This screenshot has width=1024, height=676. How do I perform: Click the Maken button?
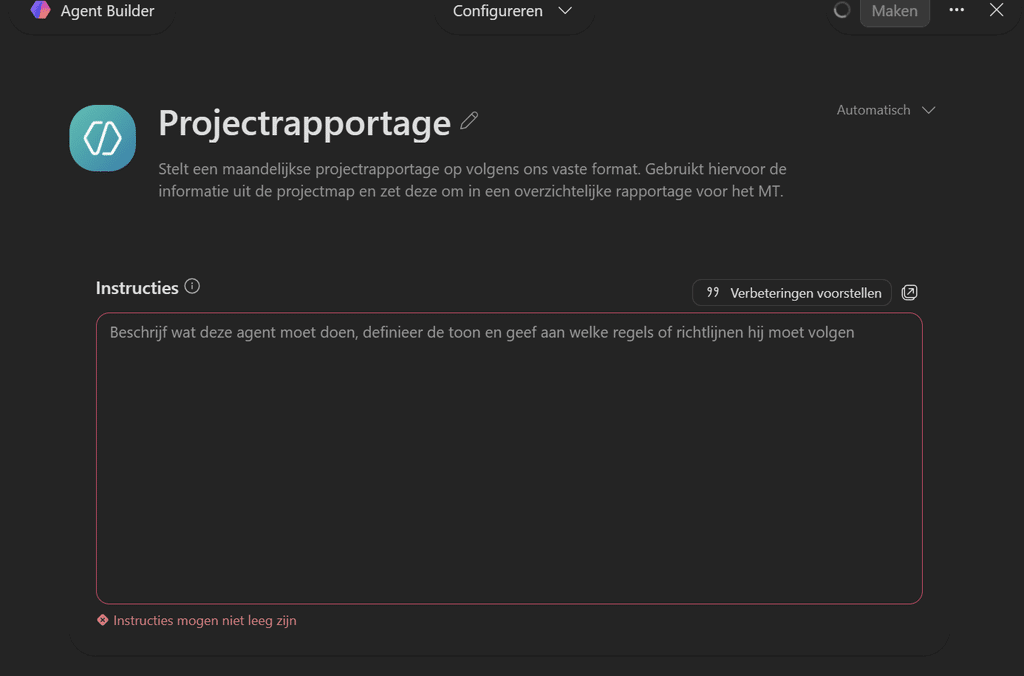(x=894, y=11)
